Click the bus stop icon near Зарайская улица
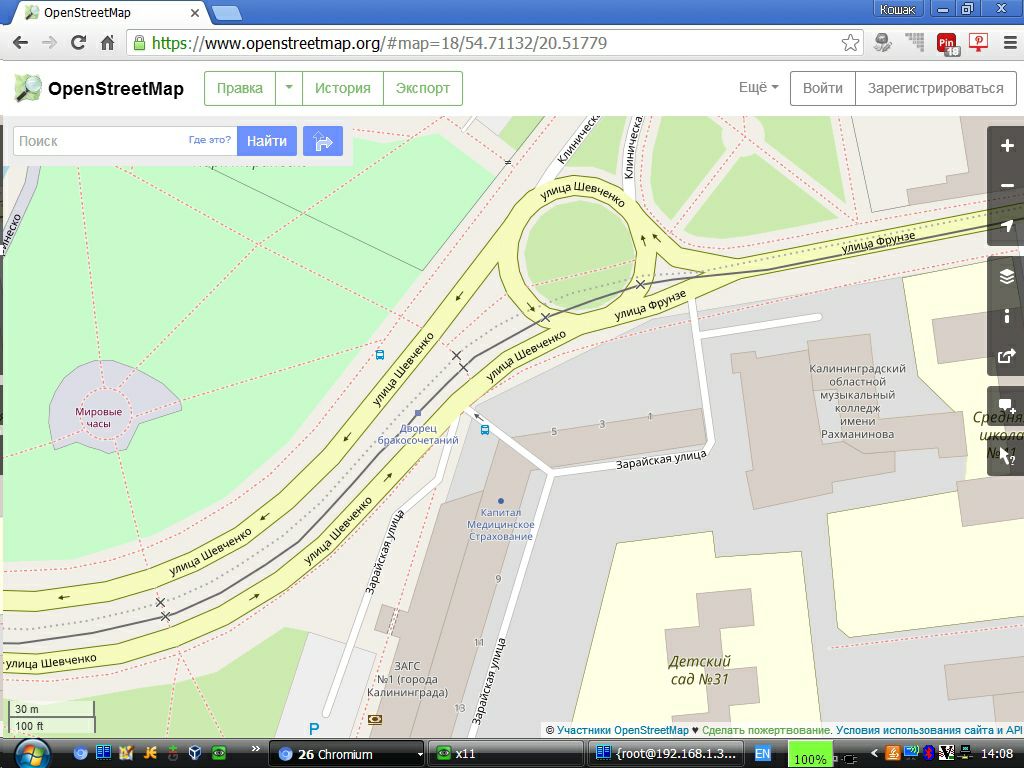The height and width of the screenshot is (768, 1024). 485,430
